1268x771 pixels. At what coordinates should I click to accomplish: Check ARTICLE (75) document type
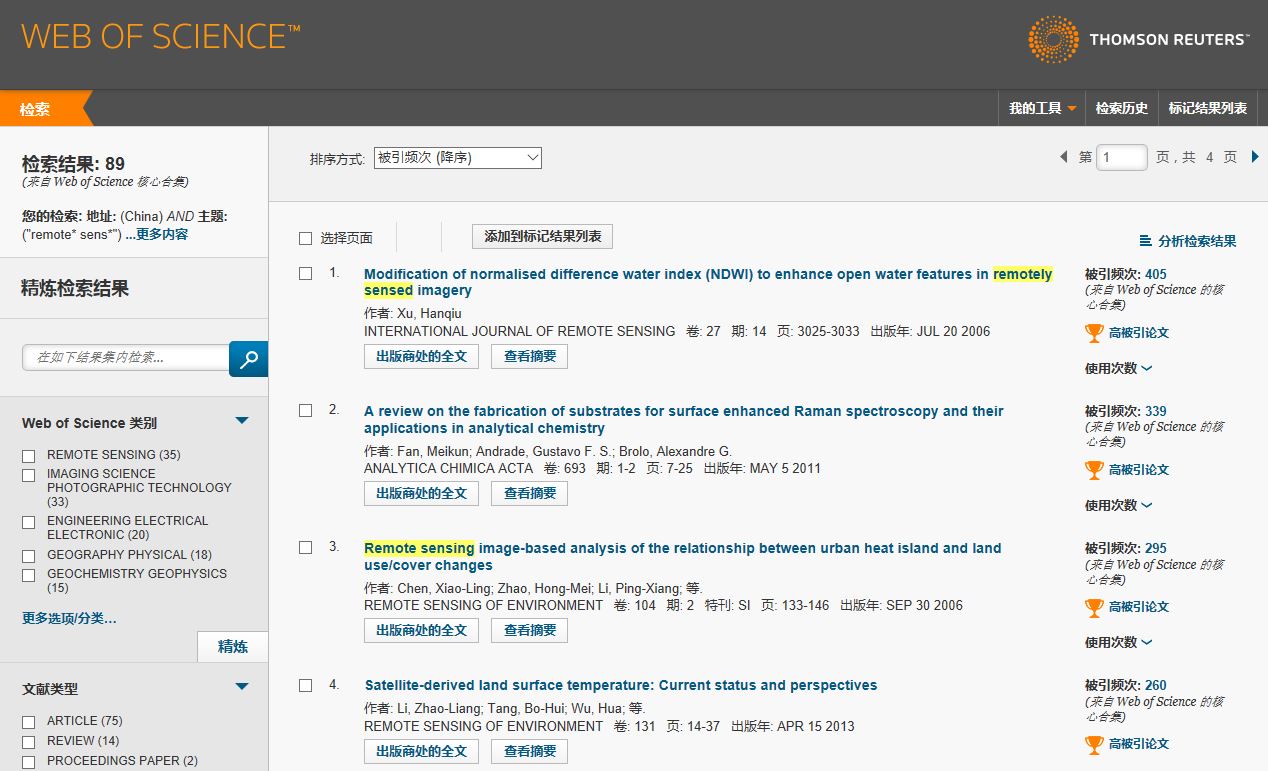point(29,722)
